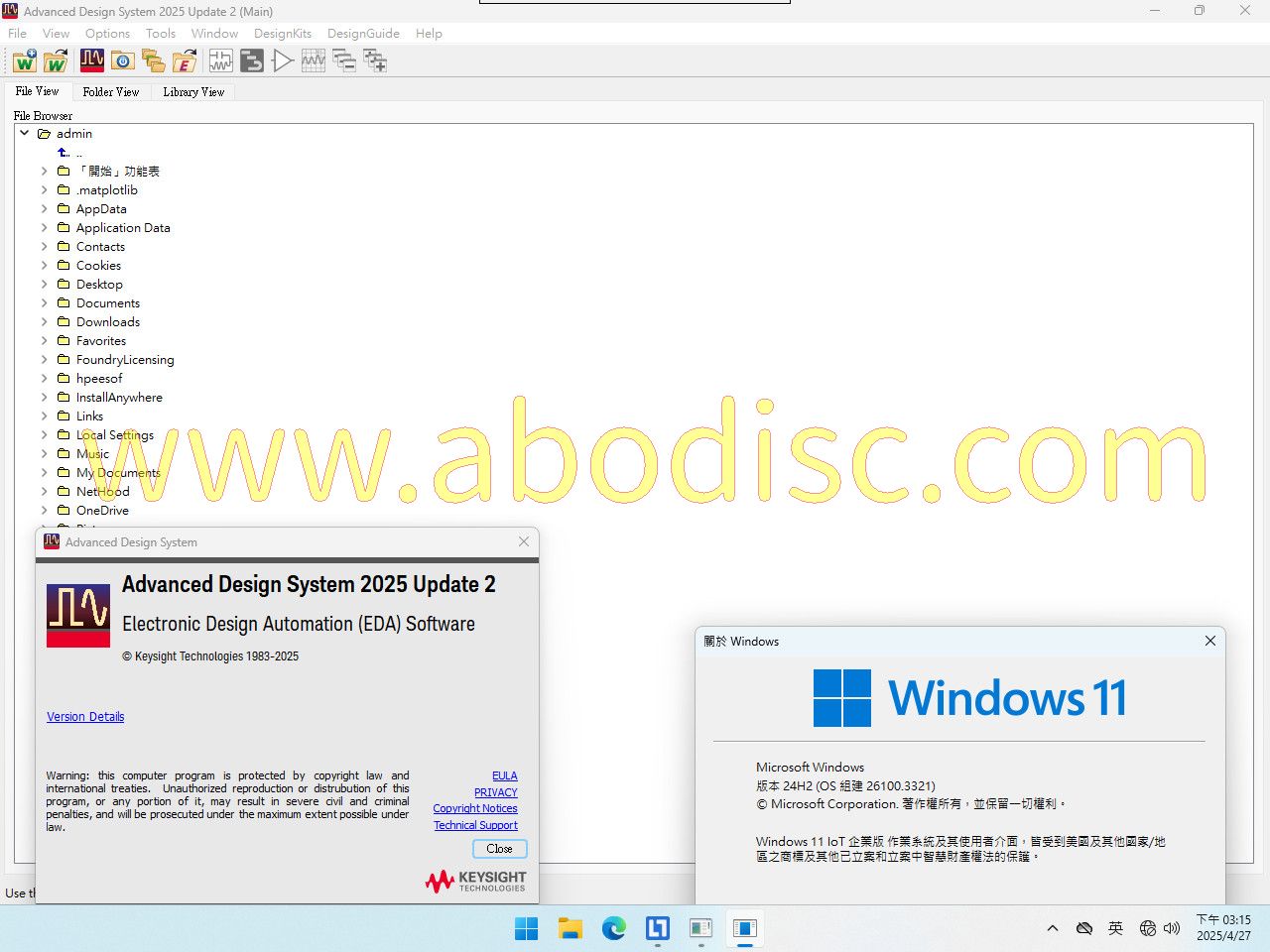Expand the AppData folder node

tap(44, 209)
